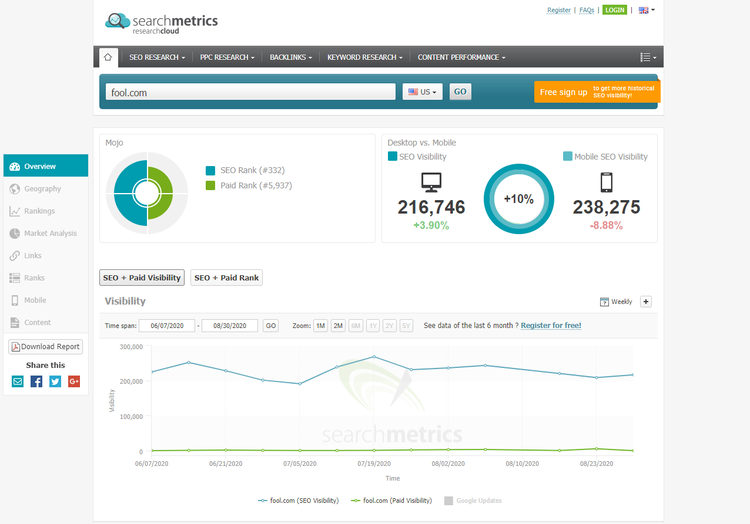Open the list view menu icon in the navbar

[648, 57]
